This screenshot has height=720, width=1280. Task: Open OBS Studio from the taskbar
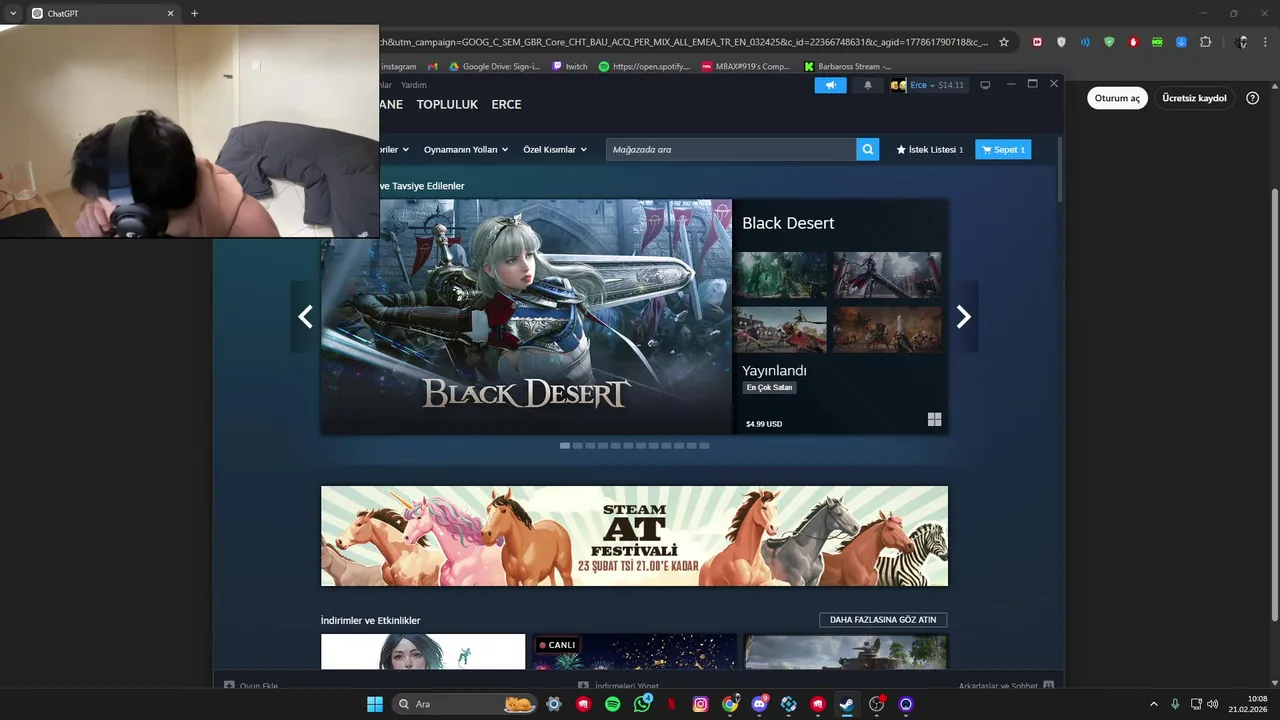[x=877, y=704]
